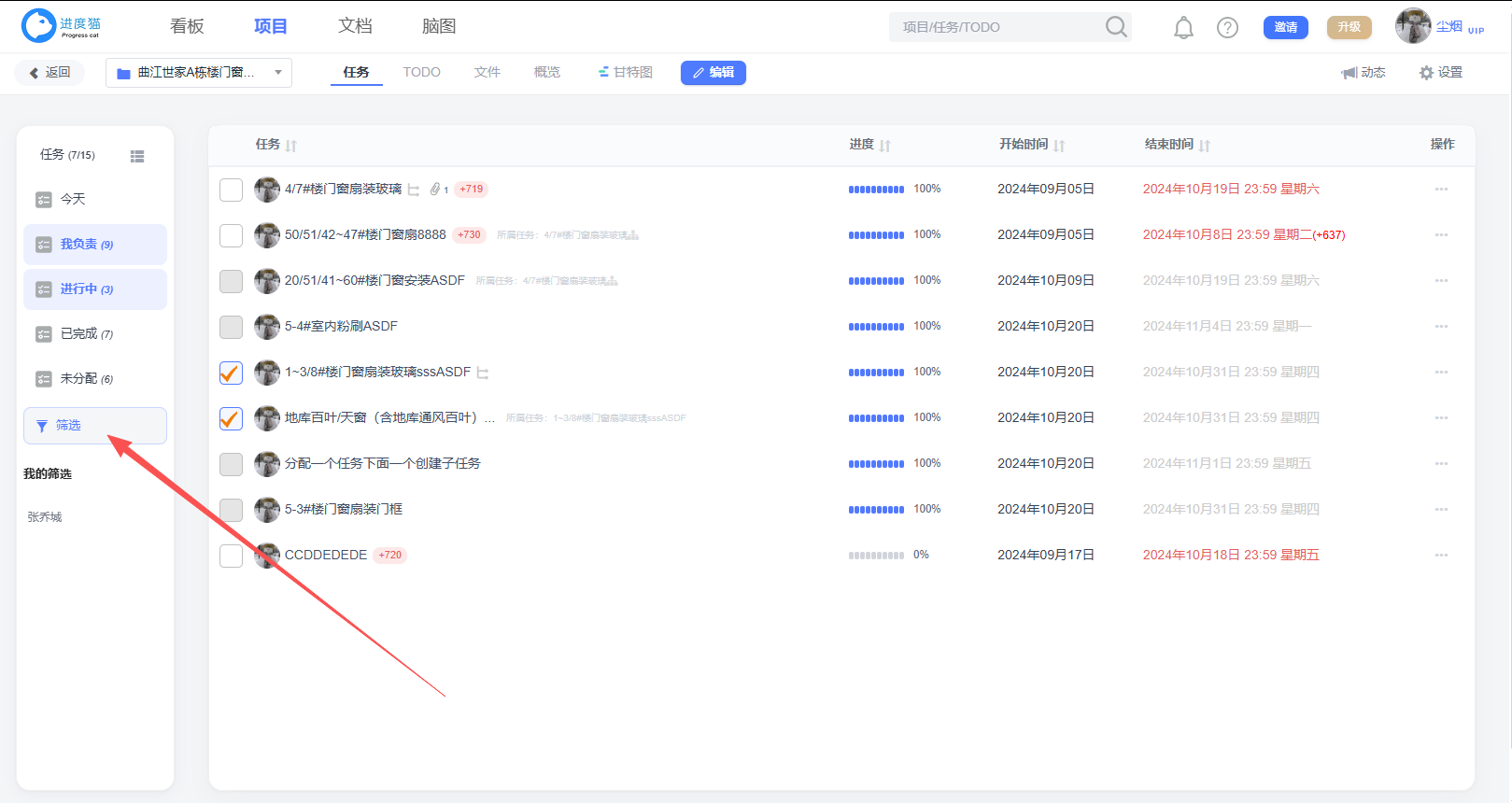Open the 项目 top menu

271,26
